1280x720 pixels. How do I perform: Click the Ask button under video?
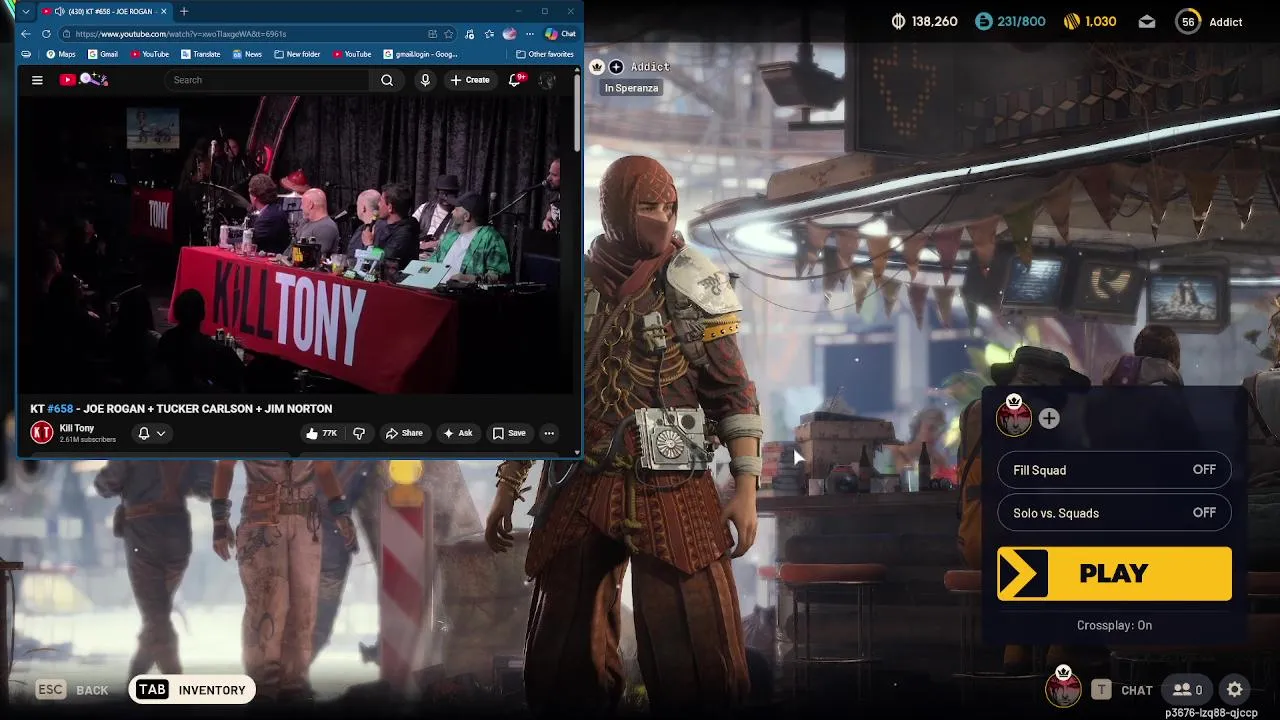[x=457, y=433]
